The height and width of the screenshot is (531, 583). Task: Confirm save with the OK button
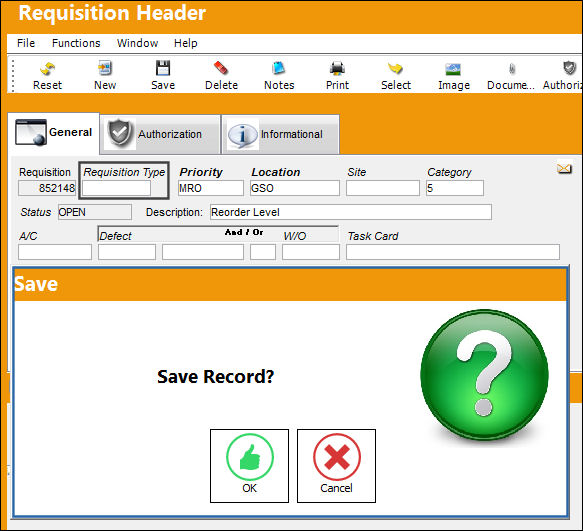point(249,466)
